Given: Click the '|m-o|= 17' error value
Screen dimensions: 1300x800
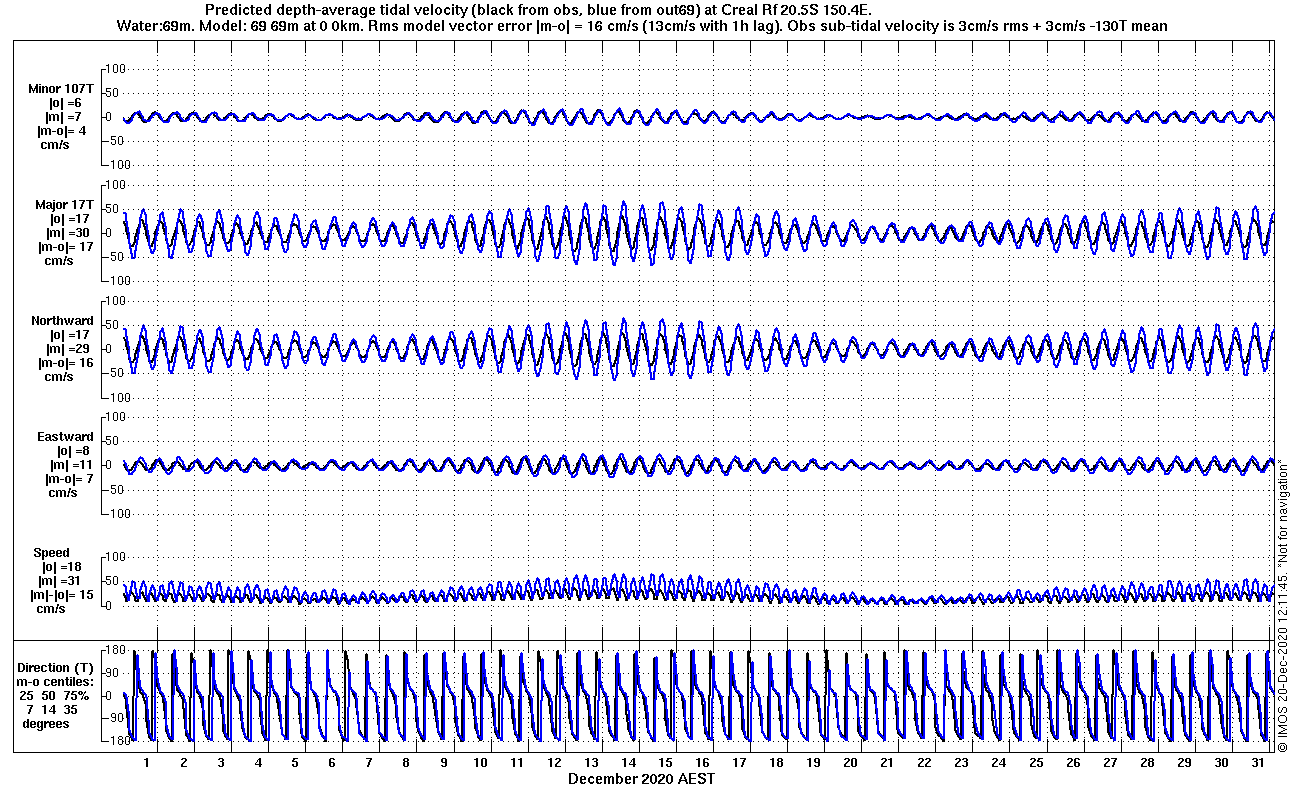Looking at the screenshot, I should [65, 247].
